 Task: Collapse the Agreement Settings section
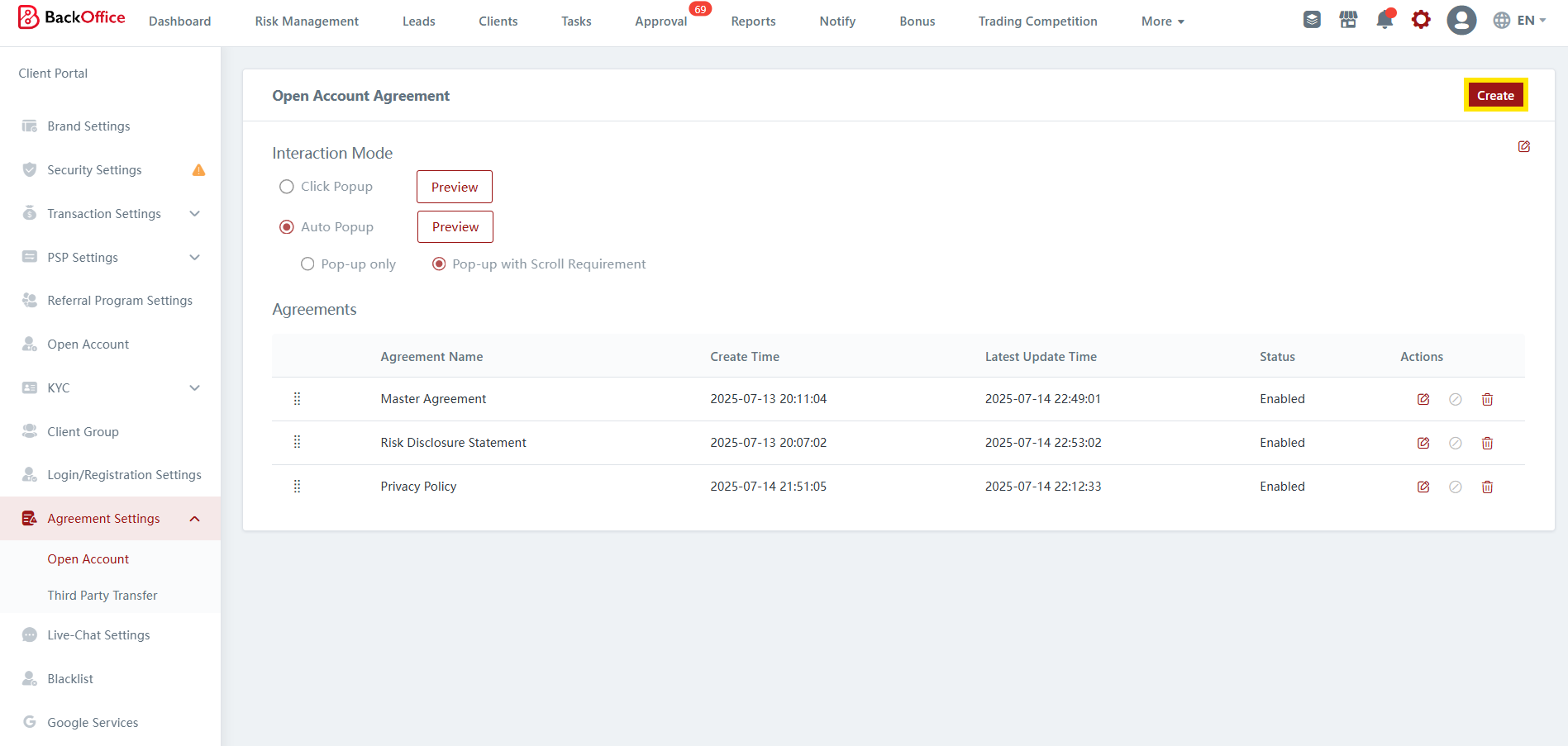195,519
